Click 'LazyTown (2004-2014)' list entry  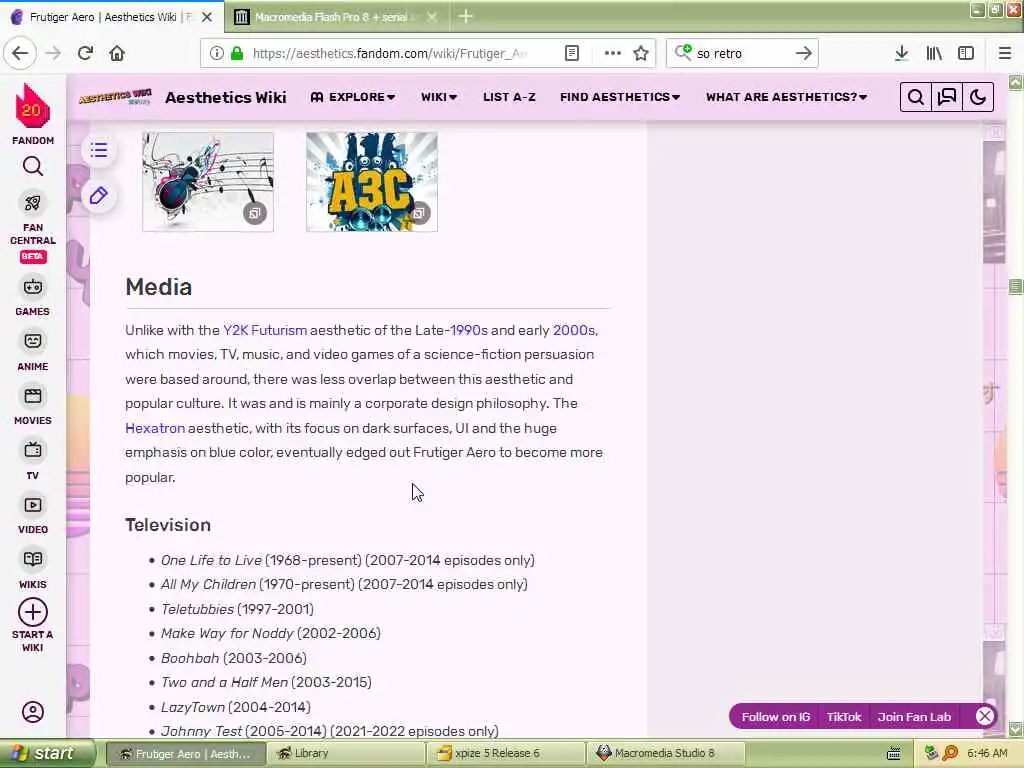coord(236,707)
